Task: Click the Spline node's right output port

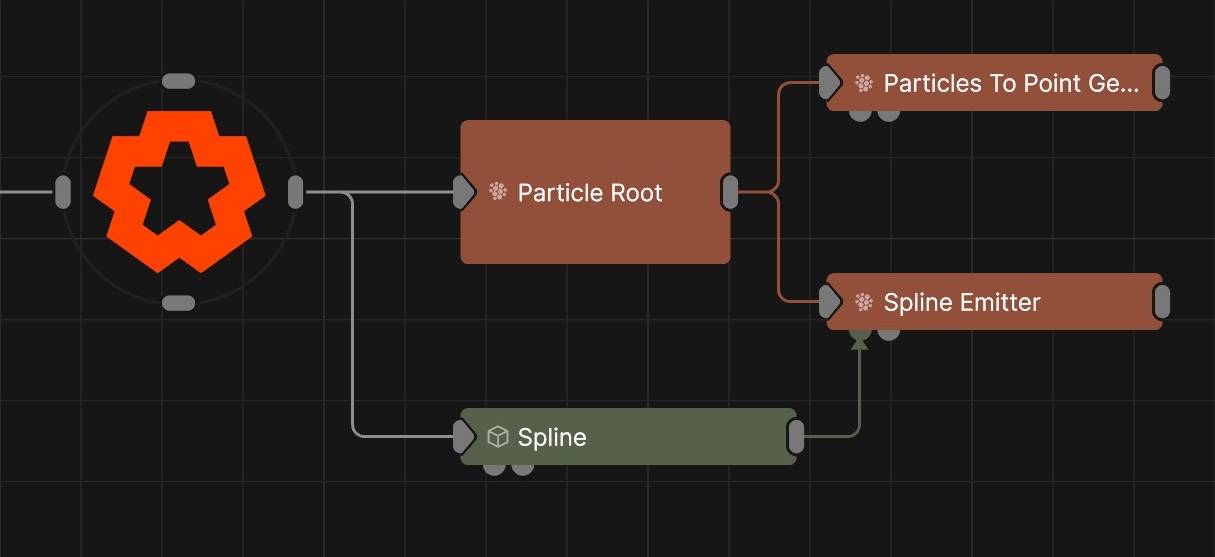Action: click(796, 437)
